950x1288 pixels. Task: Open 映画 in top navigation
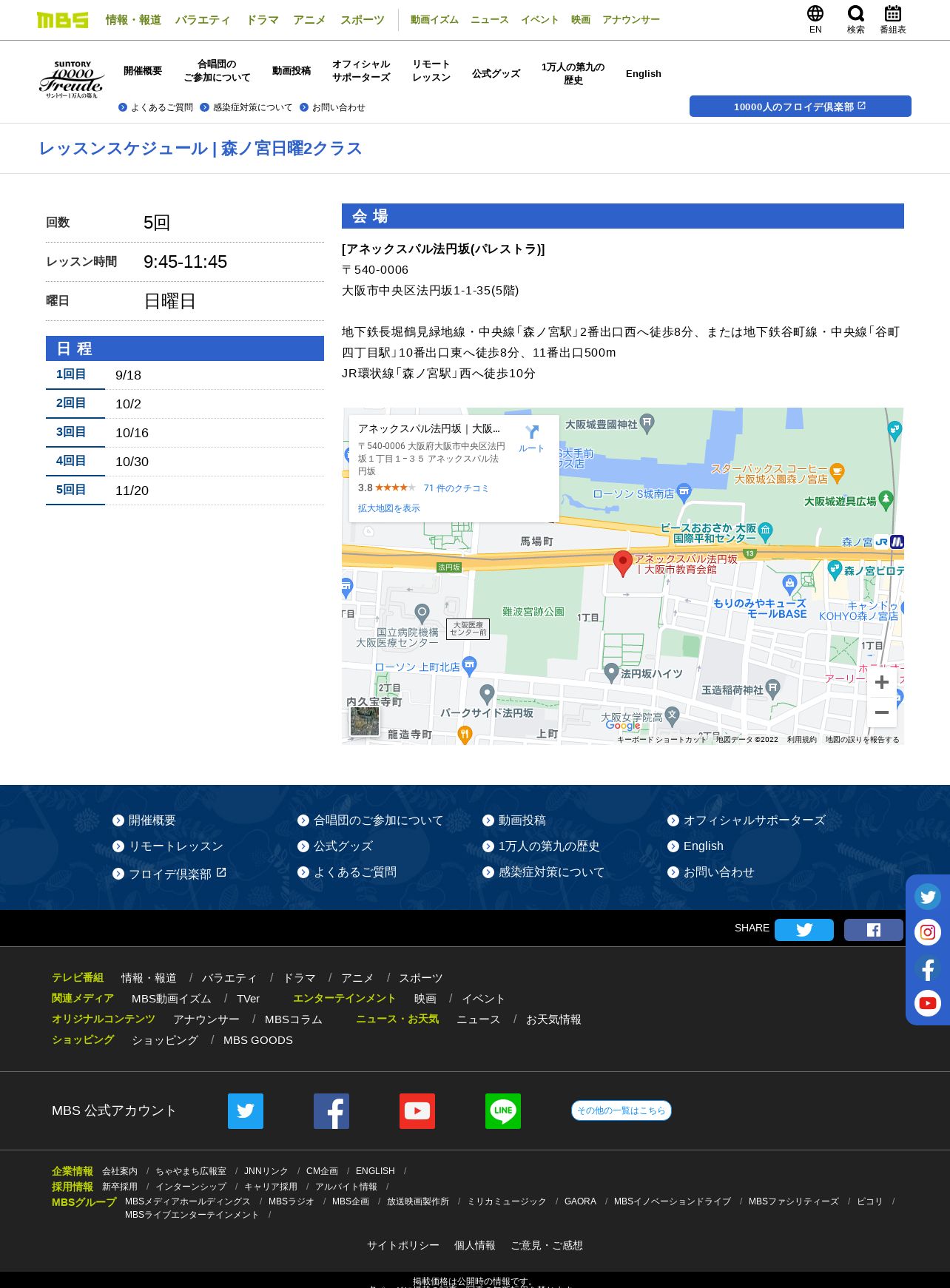coord(581,20)
